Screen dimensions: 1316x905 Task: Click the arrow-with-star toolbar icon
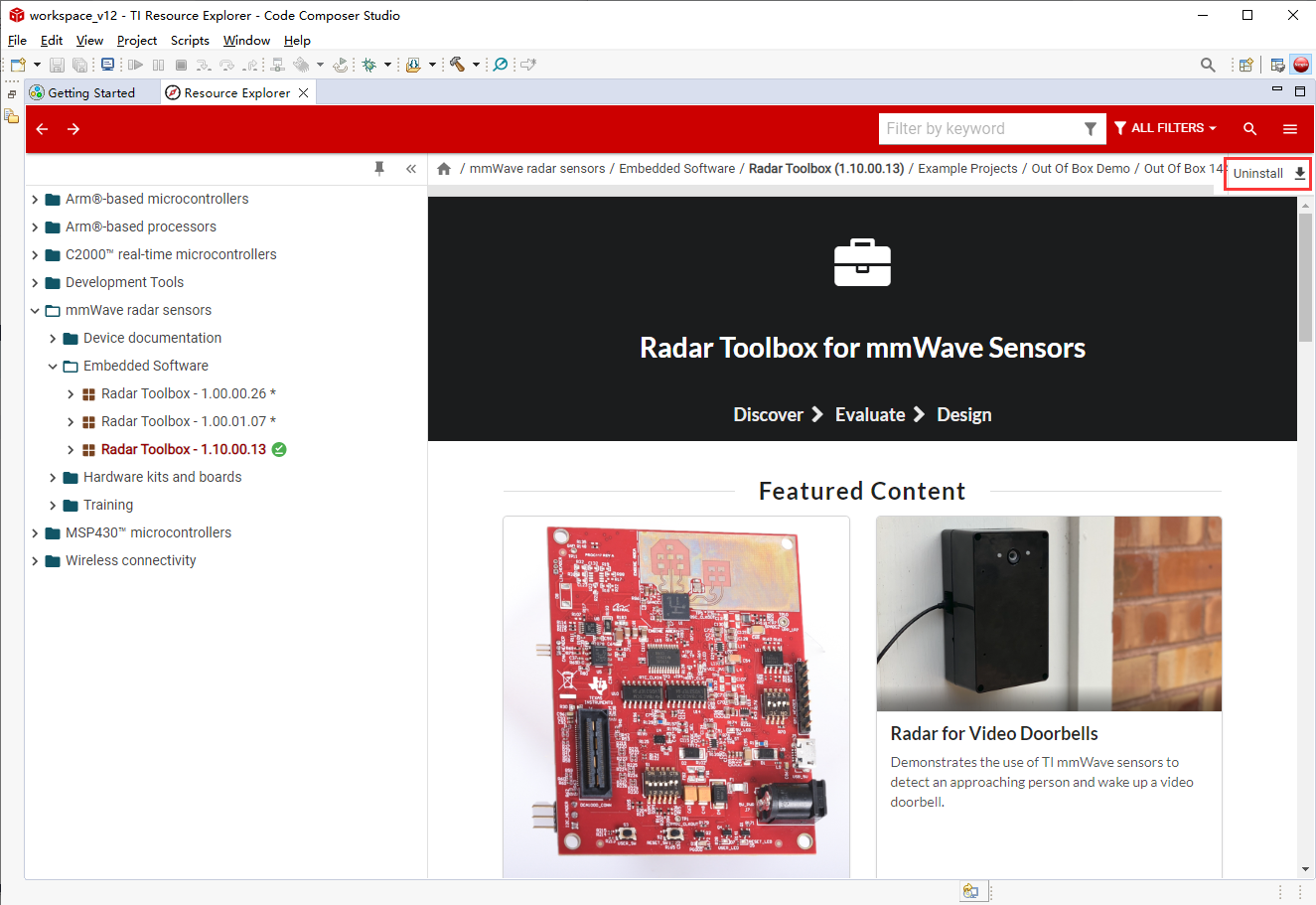(x=528, y=65)
